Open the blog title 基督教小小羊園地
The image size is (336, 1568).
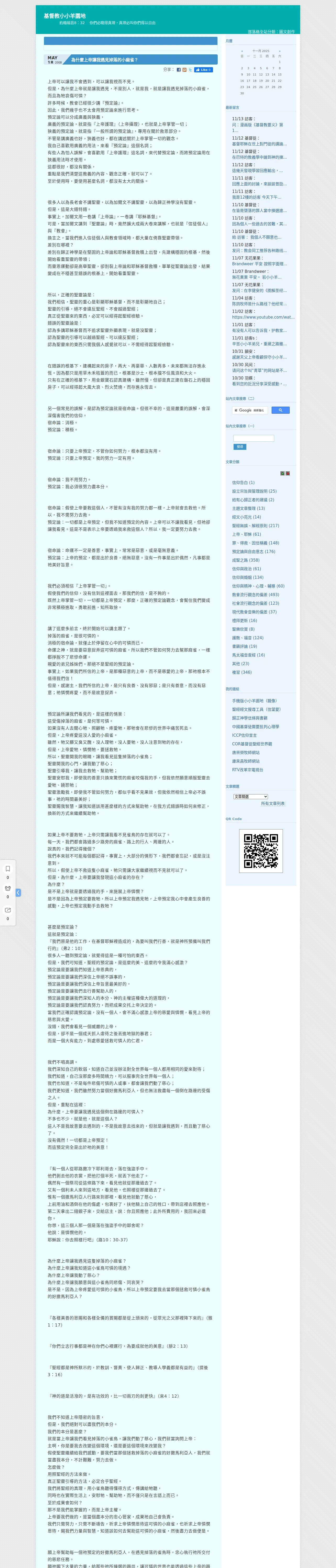[65, 16]
